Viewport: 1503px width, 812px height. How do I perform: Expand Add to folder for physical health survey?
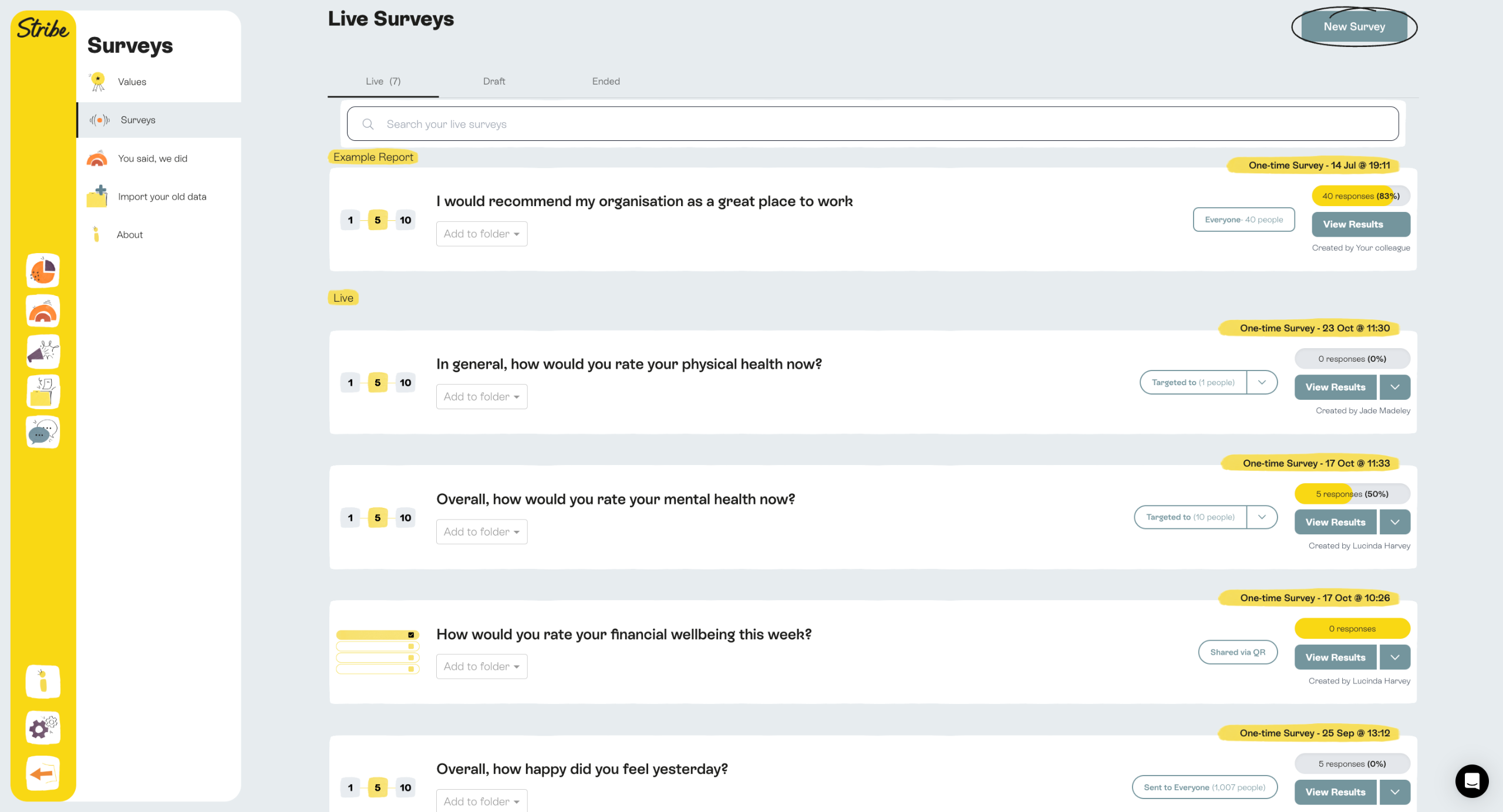point(481,397)
